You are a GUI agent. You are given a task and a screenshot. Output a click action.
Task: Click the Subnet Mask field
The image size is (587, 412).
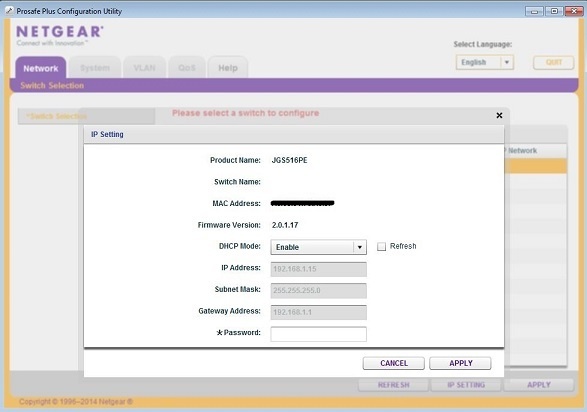319,291
